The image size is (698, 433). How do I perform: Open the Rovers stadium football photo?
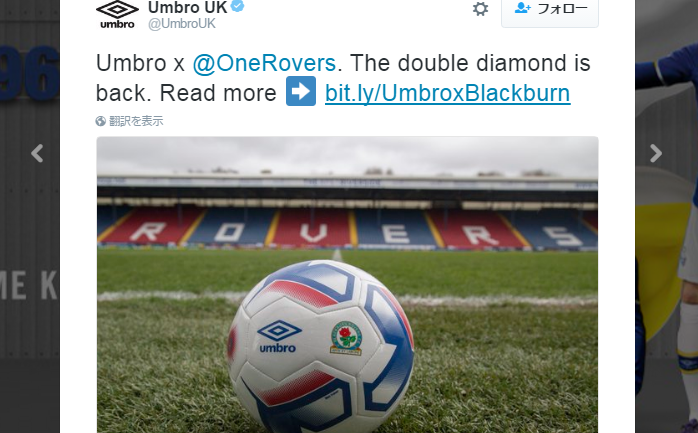click(347, 285)
